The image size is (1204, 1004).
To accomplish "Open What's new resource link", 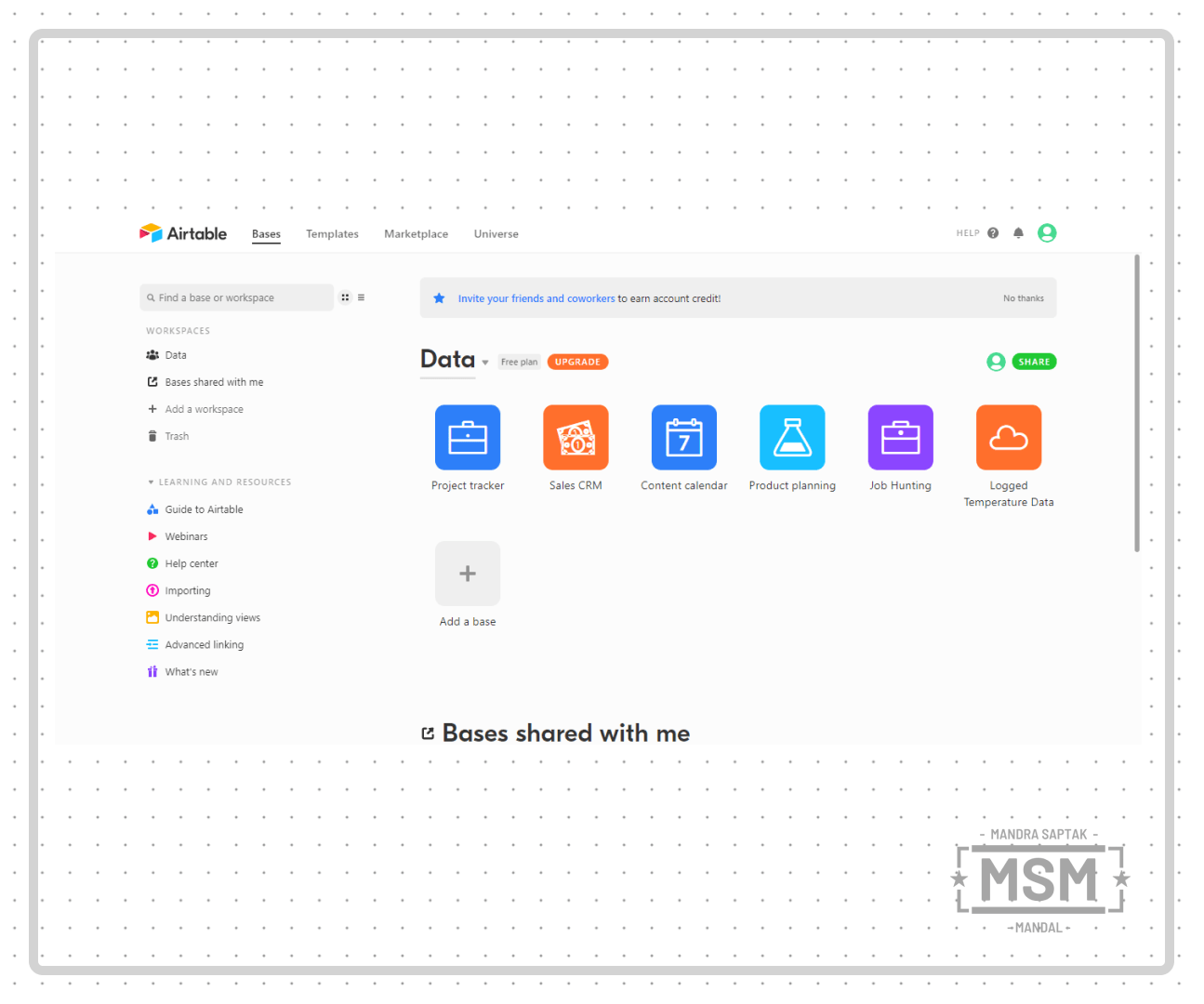I will tap(192, 671).
